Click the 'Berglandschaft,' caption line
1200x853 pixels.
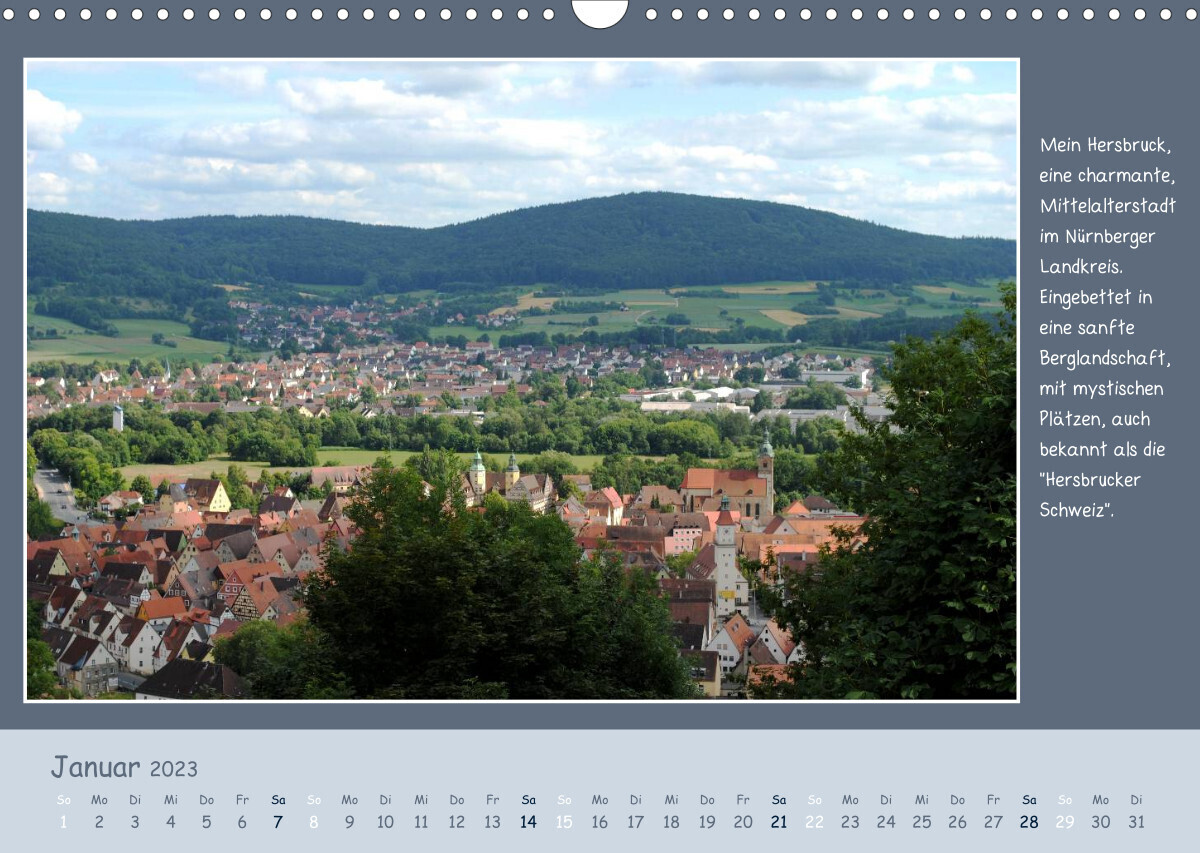pyautogui.click(x=1105, y=358)
